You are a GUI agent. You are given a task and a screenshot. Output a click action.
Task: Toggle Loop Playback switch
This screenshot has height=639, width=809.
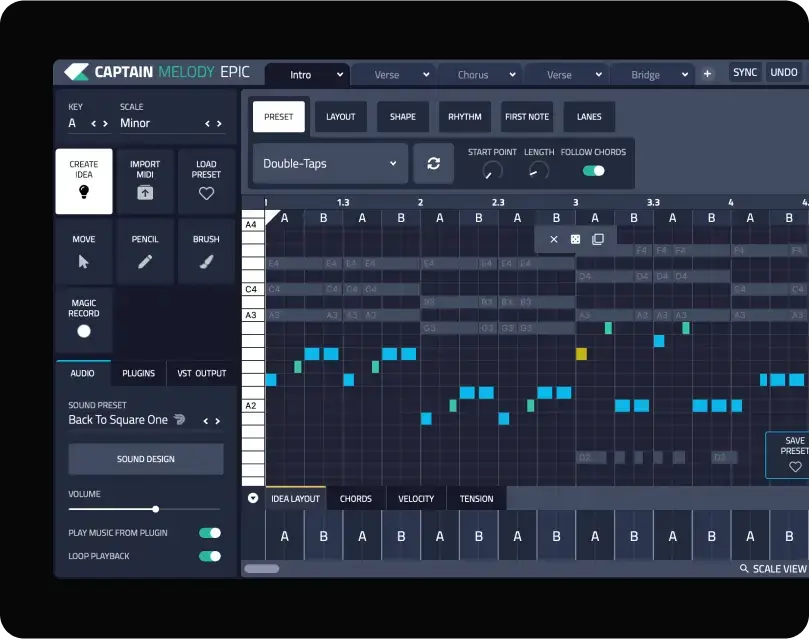(209, 556)
